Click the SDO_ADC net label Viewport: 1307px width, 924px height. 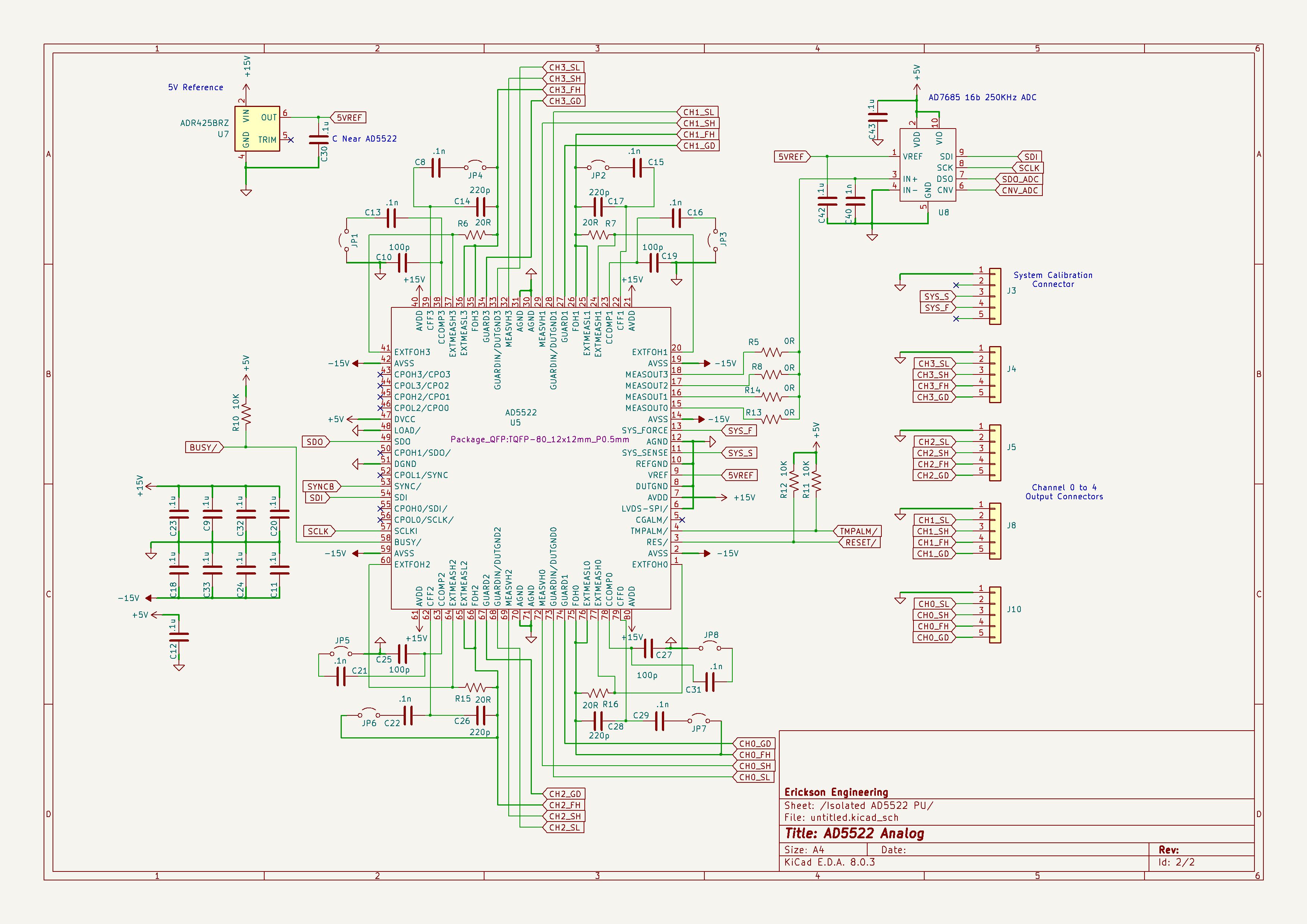[1019, 179]
